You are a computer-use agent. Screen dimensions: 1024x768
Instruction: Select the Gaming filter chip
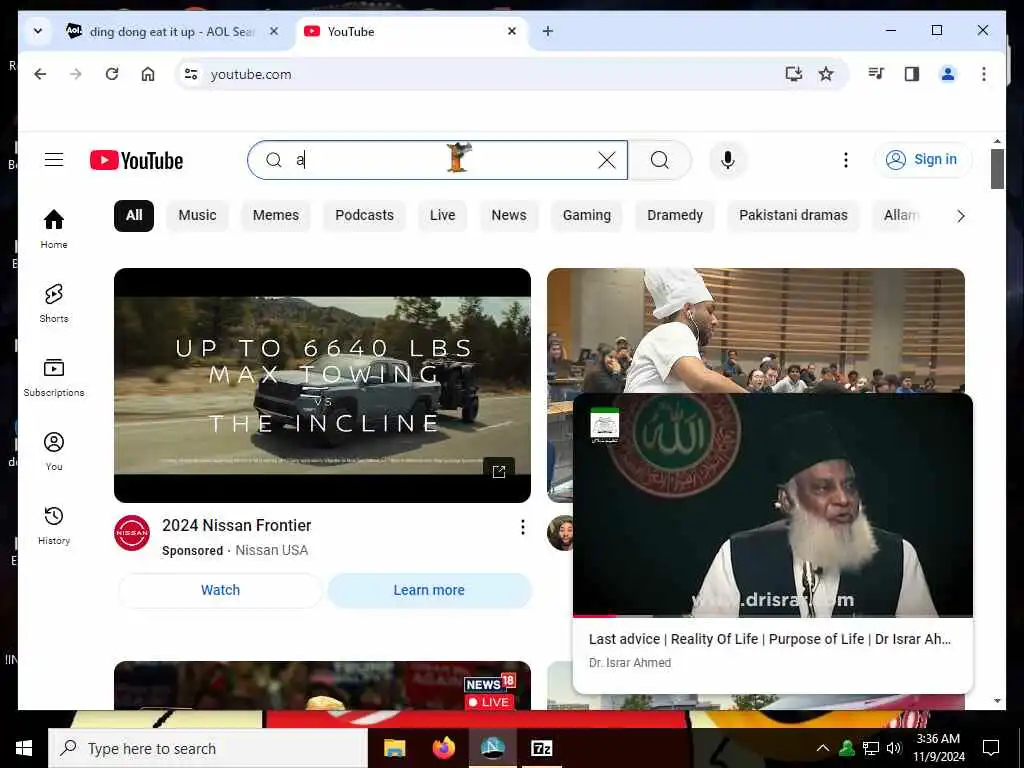click(586, 216)
